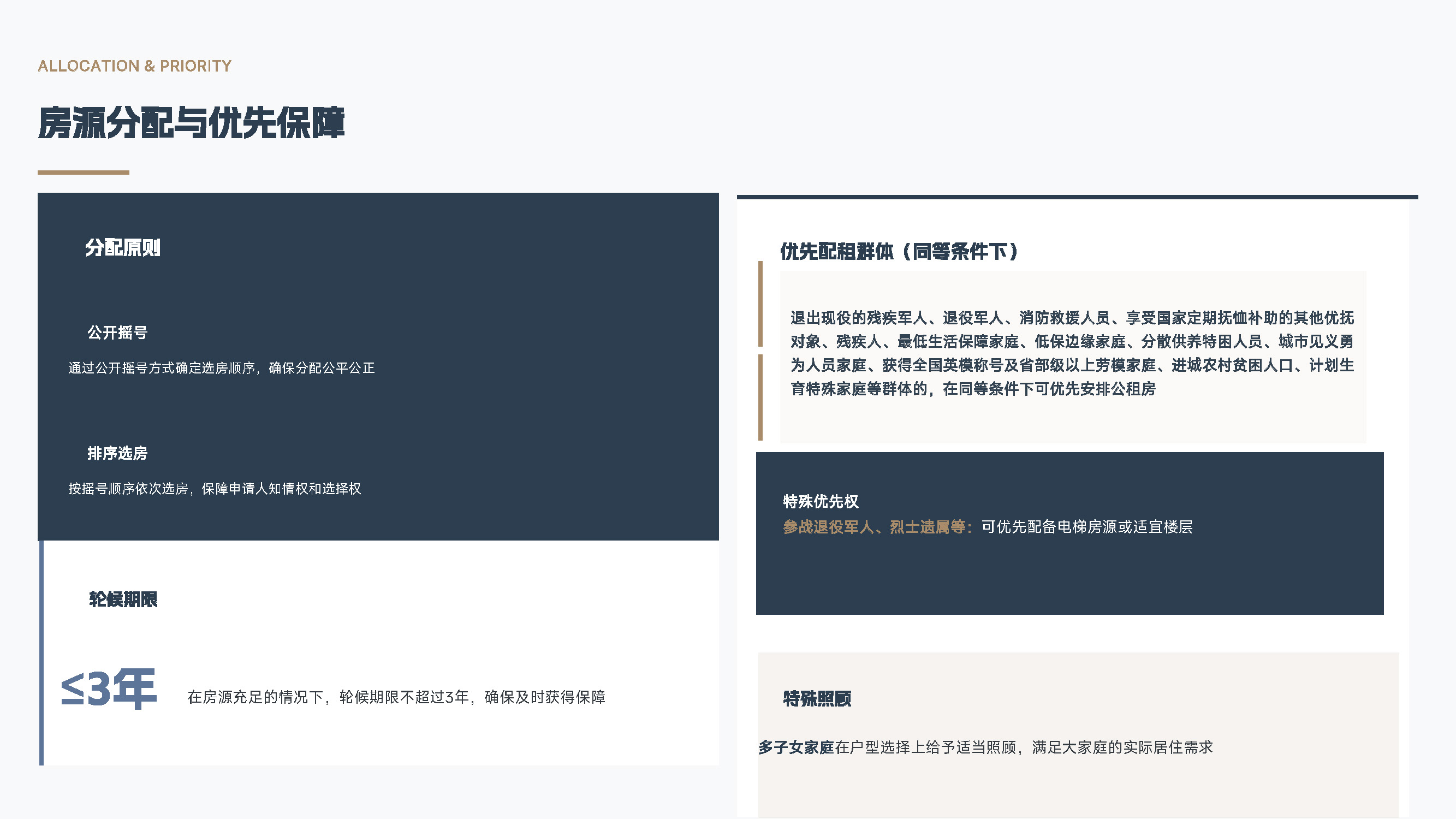The image size is (1456, 819).
Task: Click the 通过公开摇号方式确定选房顺序 description text
Action: pos(221,368)
